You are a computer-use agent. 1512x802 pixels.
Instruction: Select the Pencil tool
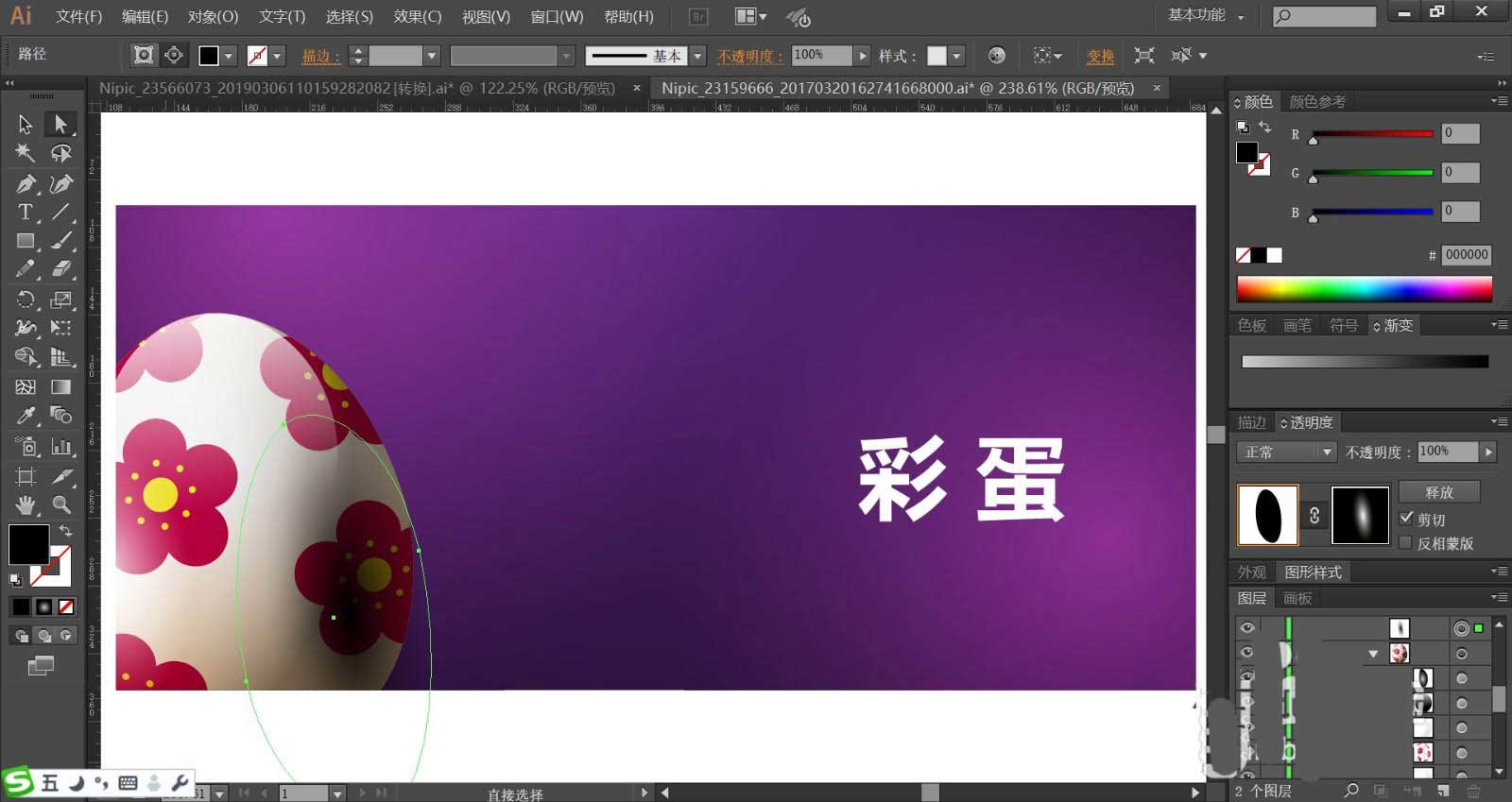tap(26, 270)
